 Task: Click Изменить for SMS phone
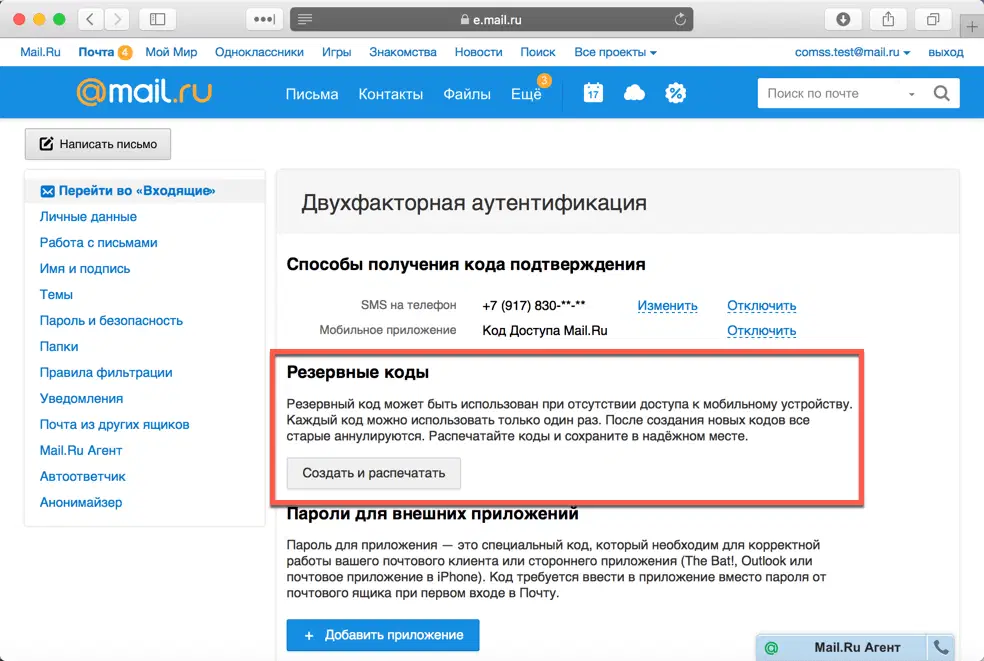click(667, 306)
